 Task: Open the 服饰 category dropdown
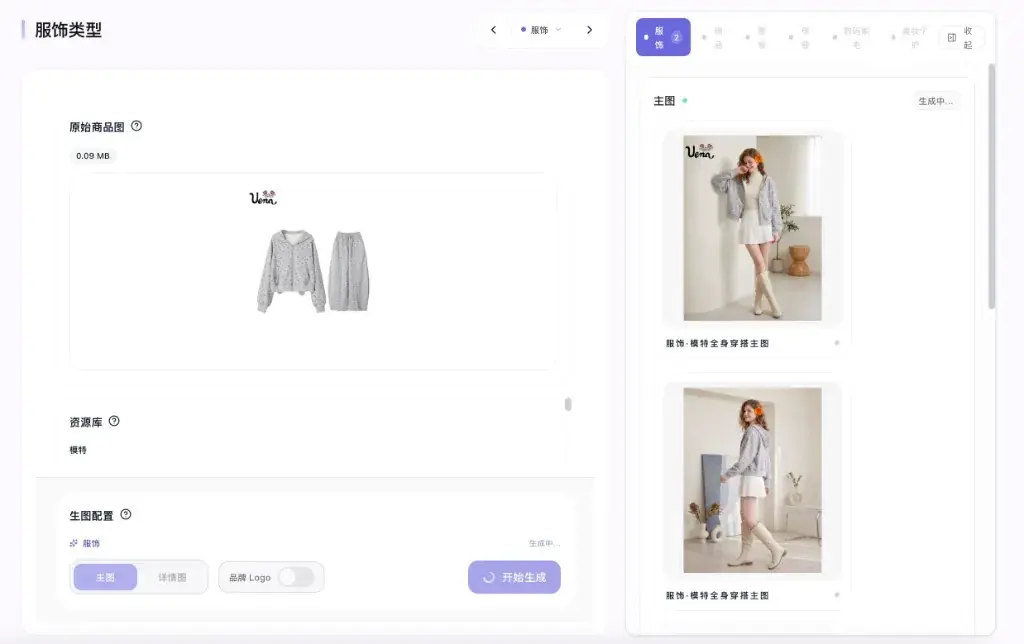point(541,30)
